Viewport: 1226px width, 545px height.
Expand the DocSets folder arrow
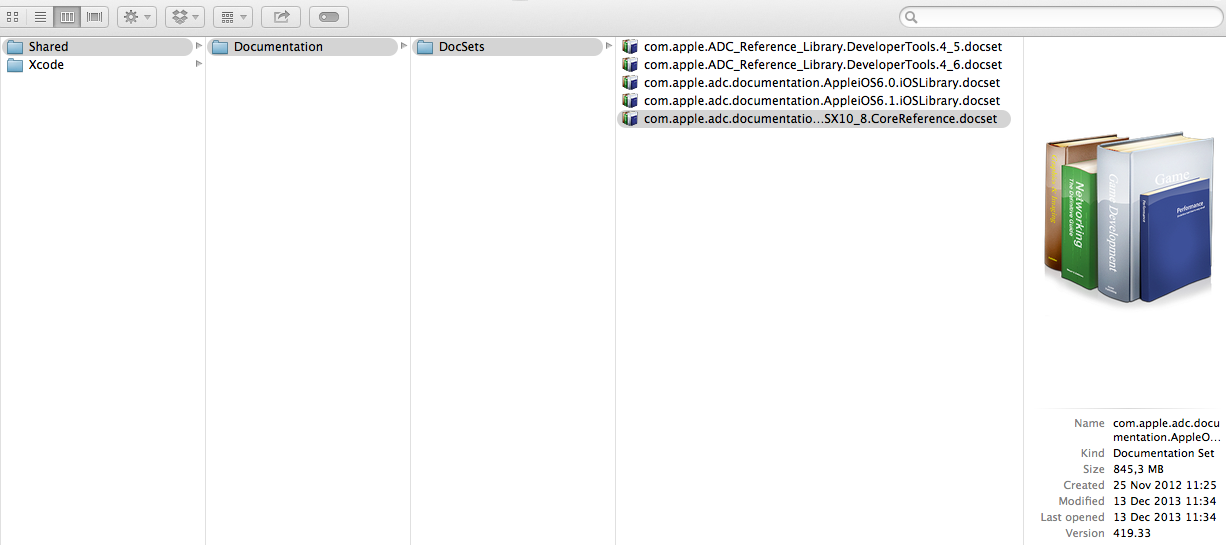coord(609,46)
